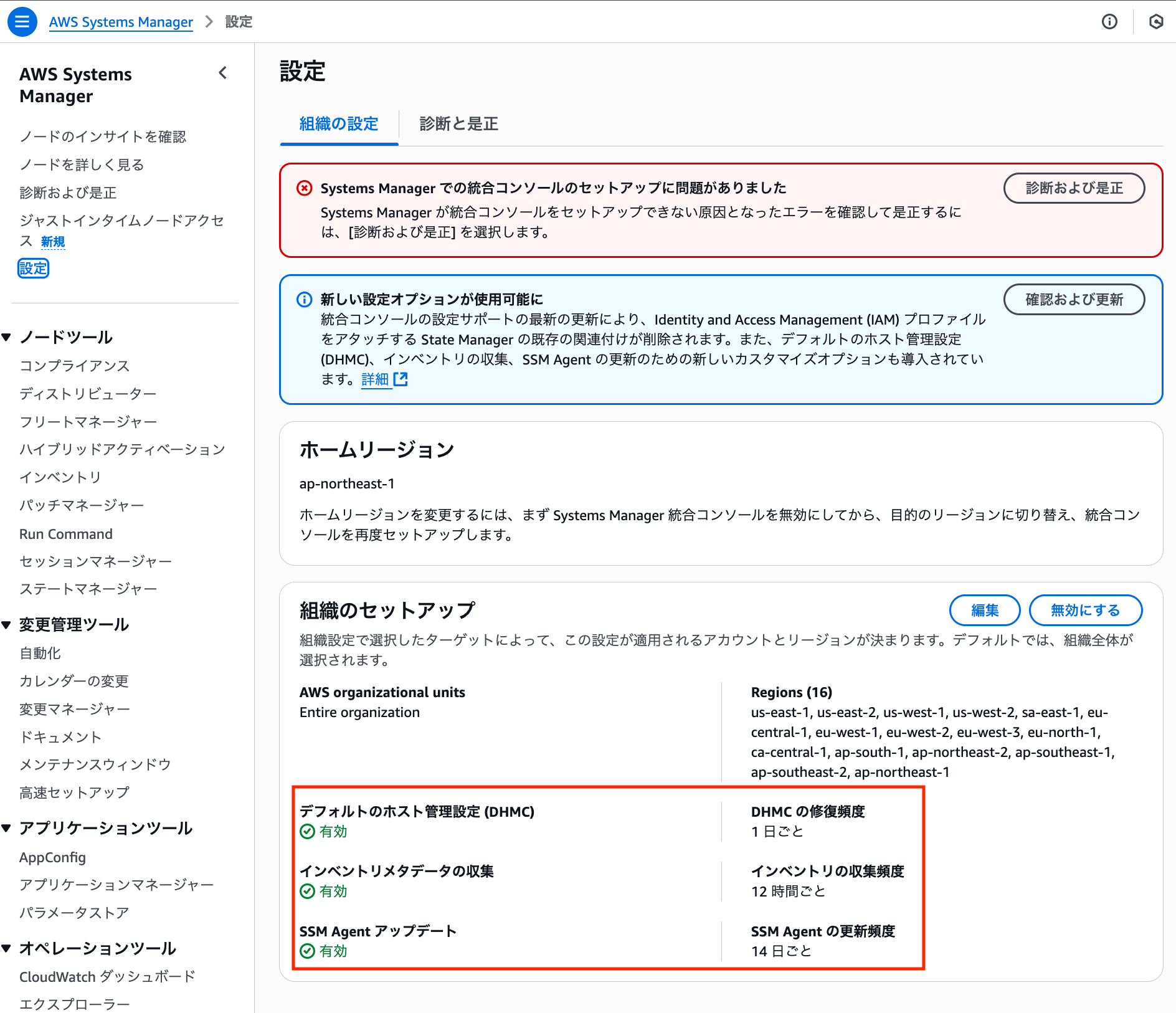
Task: Open ドキュメント in sidebar
Action: (60, 737)
